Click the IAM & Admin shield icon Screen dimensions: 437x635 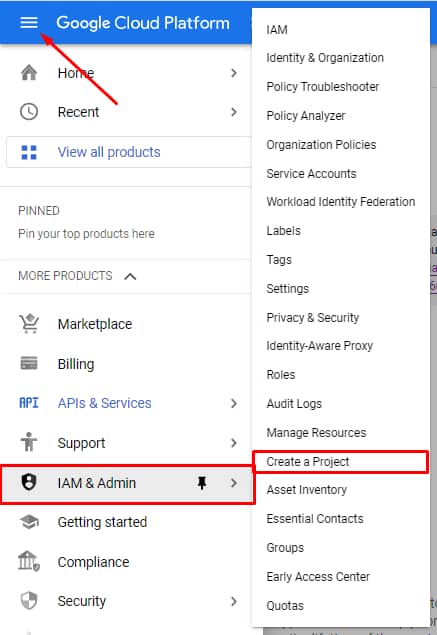29,482
